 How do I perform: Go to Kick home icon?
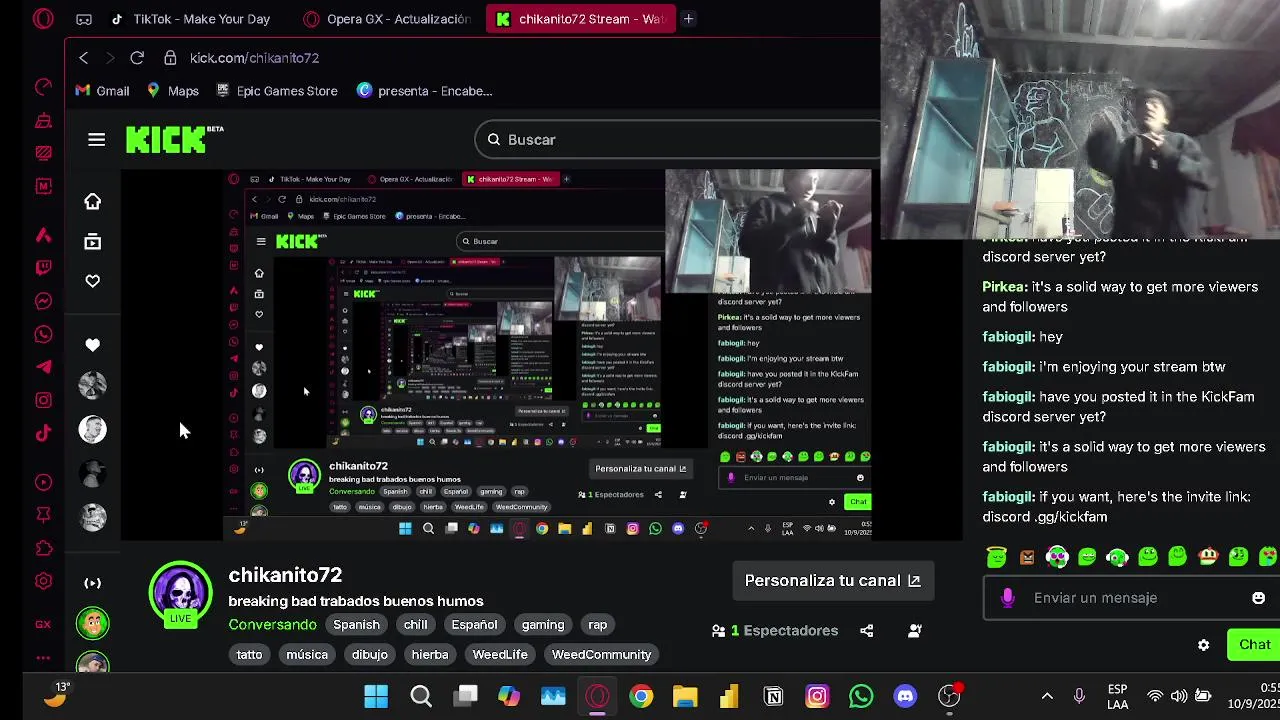[92, 201]
